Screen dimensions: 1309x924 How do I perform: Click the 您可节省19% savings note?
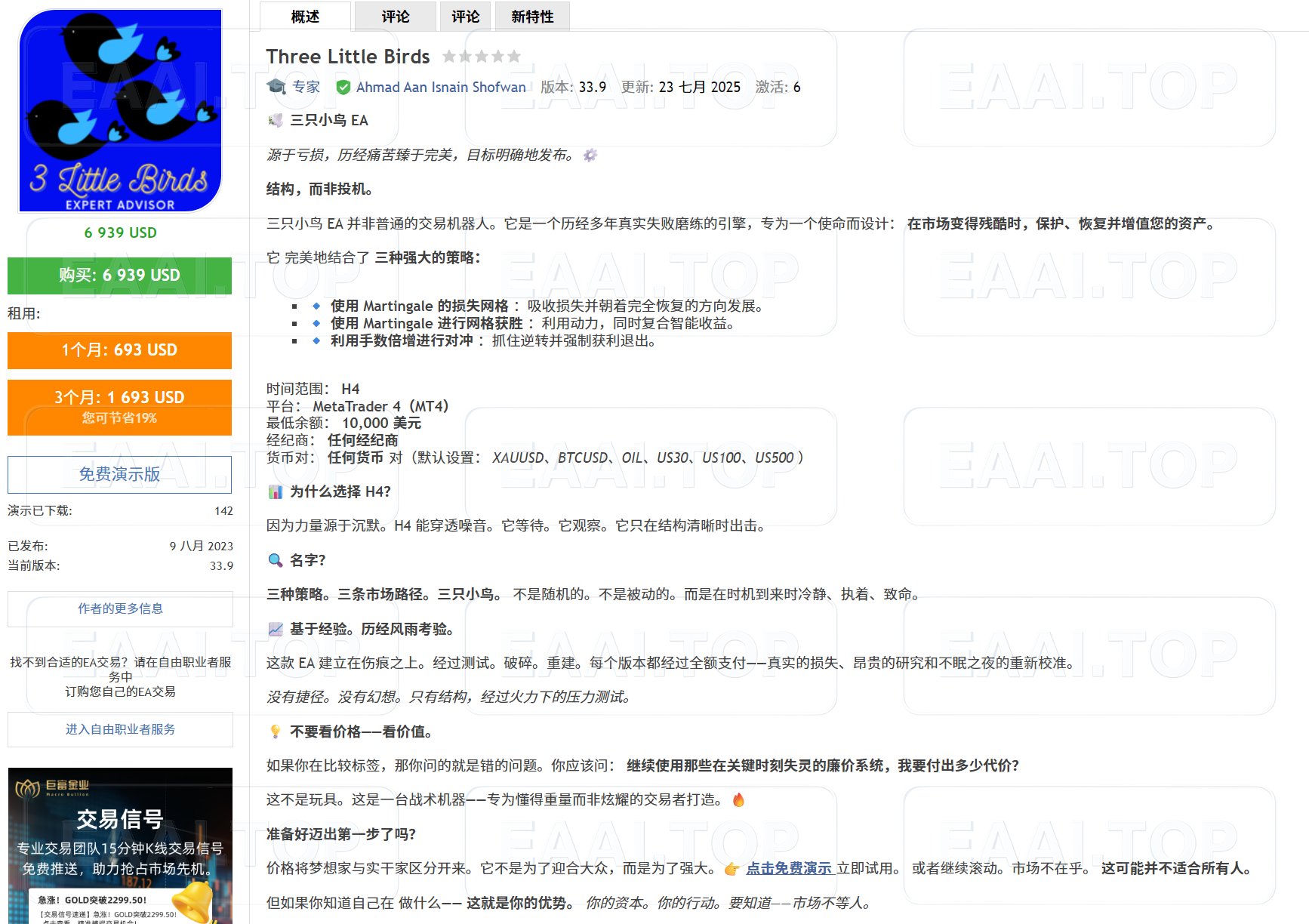coord(119,418)
